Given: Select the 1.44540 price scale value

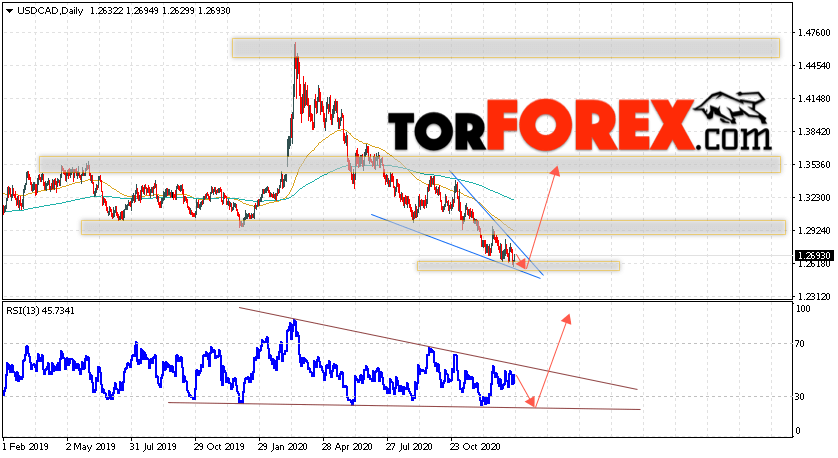Looking at the screenshot, I should coord(814,66).
